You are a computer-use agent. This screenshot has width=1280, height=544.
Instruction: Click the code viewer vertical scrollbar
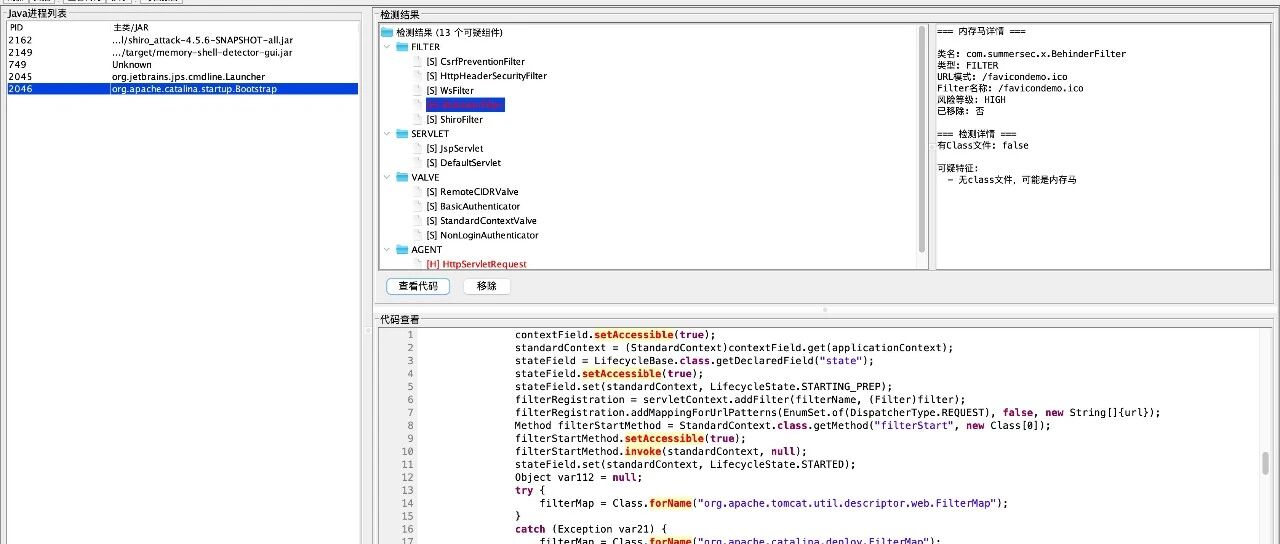click(1265, 463)
